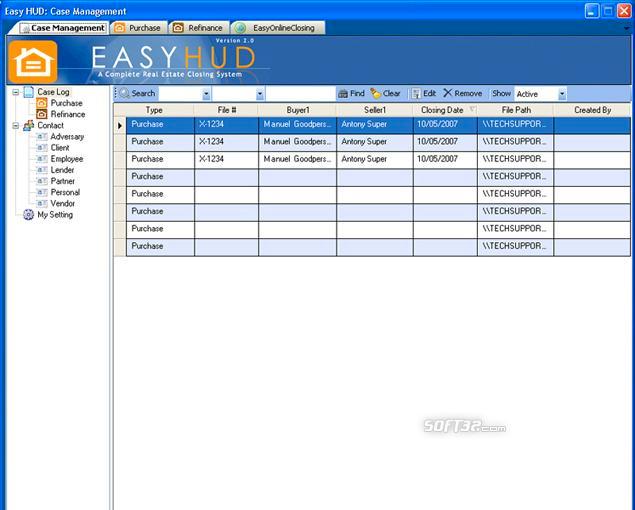
Task: Click the Case Log document icon
Action: (29, 92)
